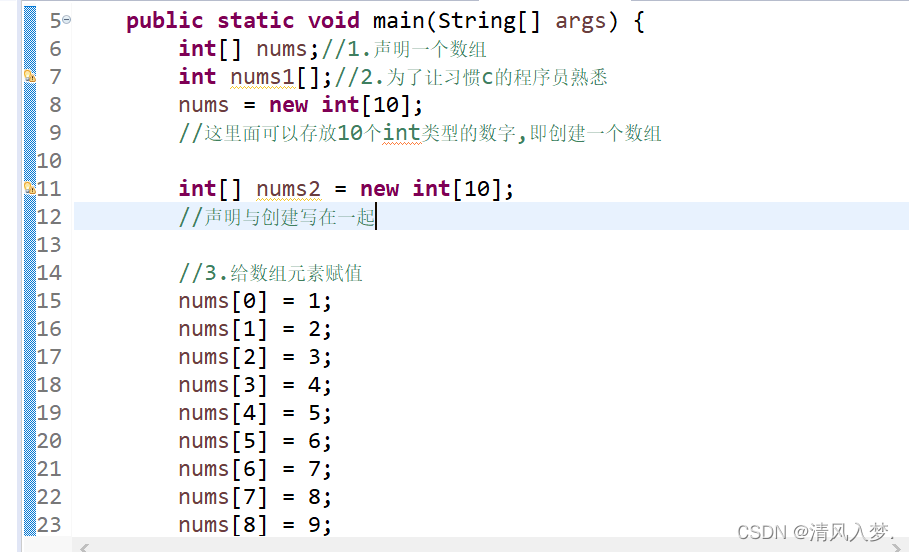Click 'String[]' in the main signature
Screen dimensions: 909x552
pos(489,21)
